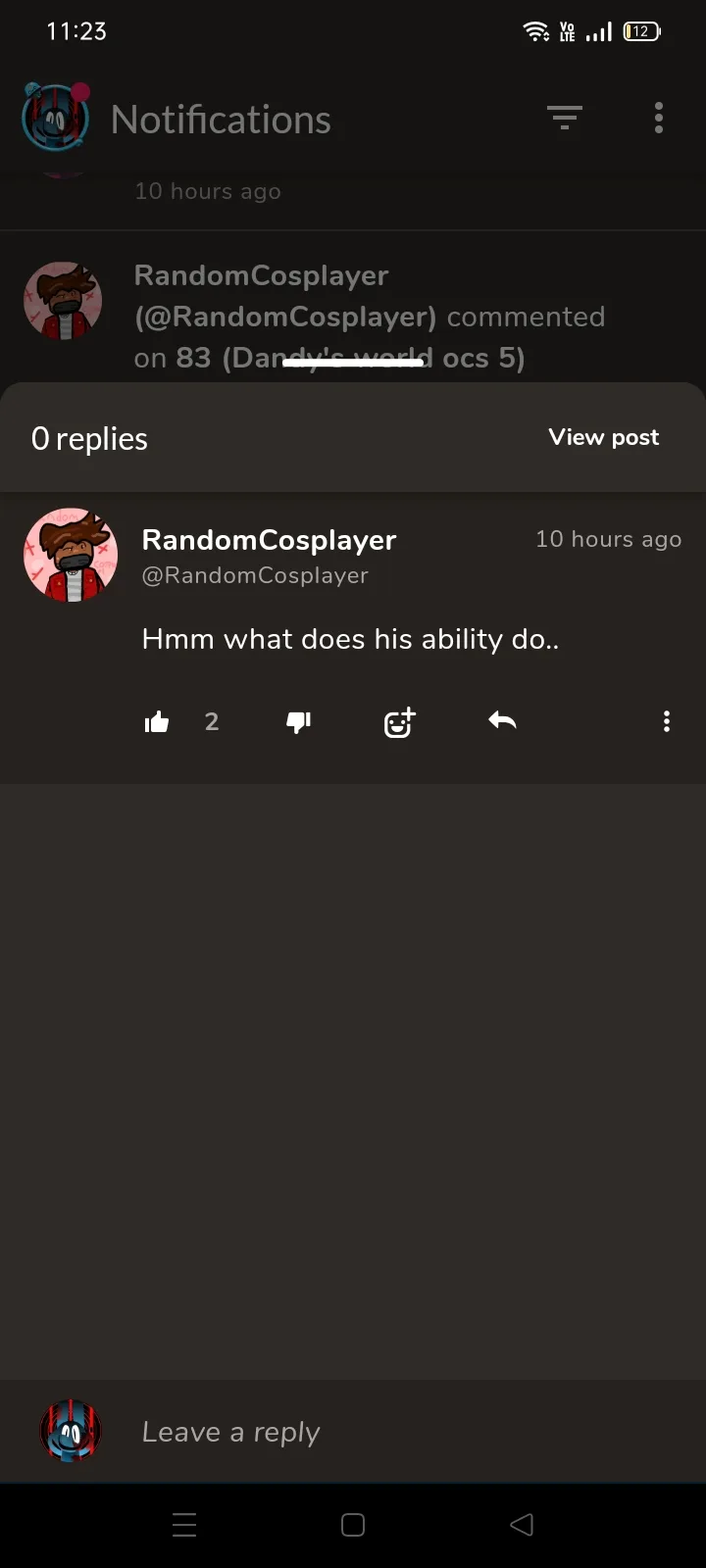This screenshot has width=706, height=1568.
Task: Open the notifications filter icon
Action: pos(564,118)
